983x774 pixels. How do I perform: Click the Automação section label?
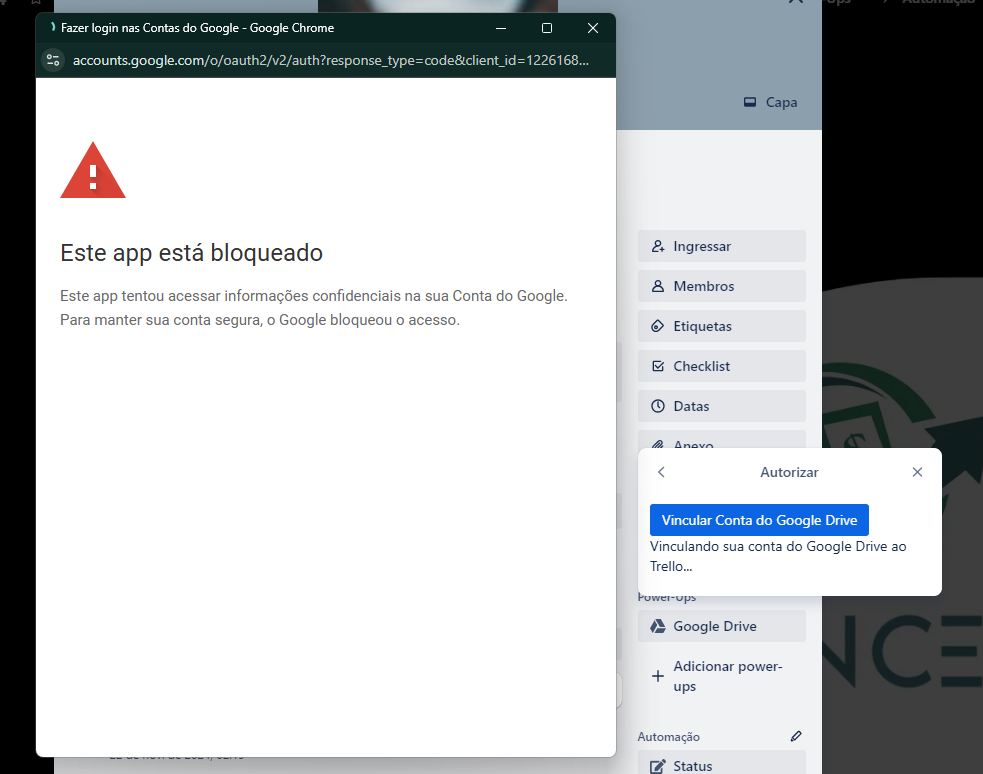tap(668, 737)
